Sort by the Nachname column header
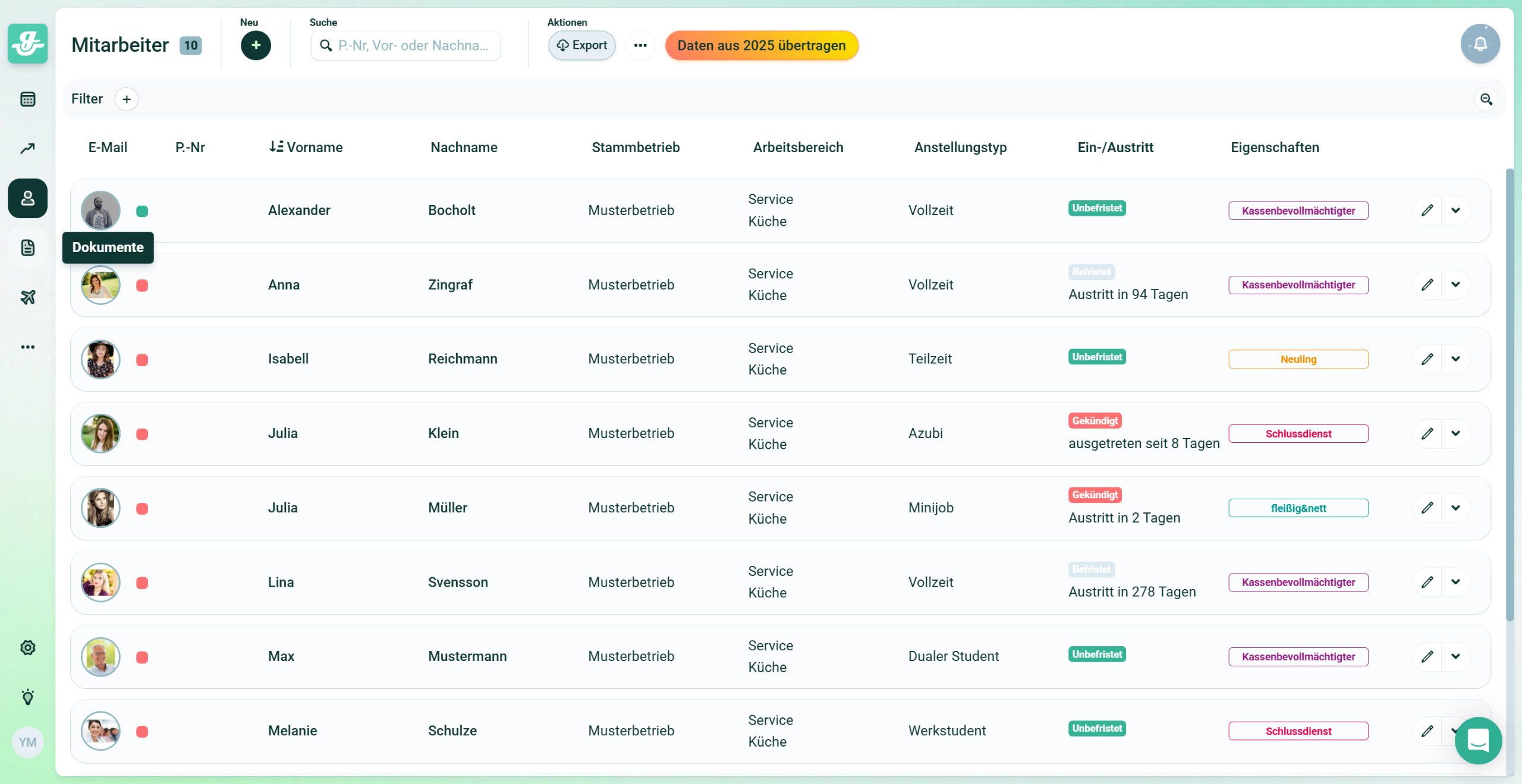1522x784 pixels. [x=464, y=147]
